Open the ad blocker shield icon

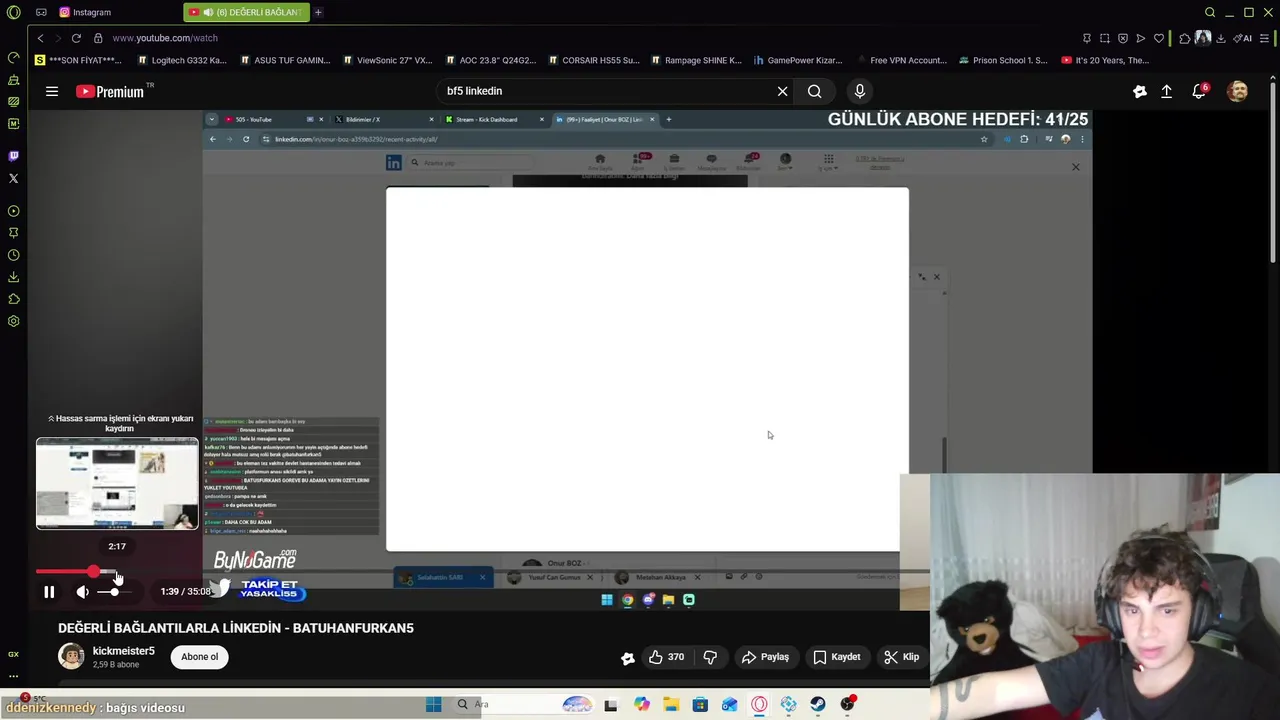pos(1122,38)
